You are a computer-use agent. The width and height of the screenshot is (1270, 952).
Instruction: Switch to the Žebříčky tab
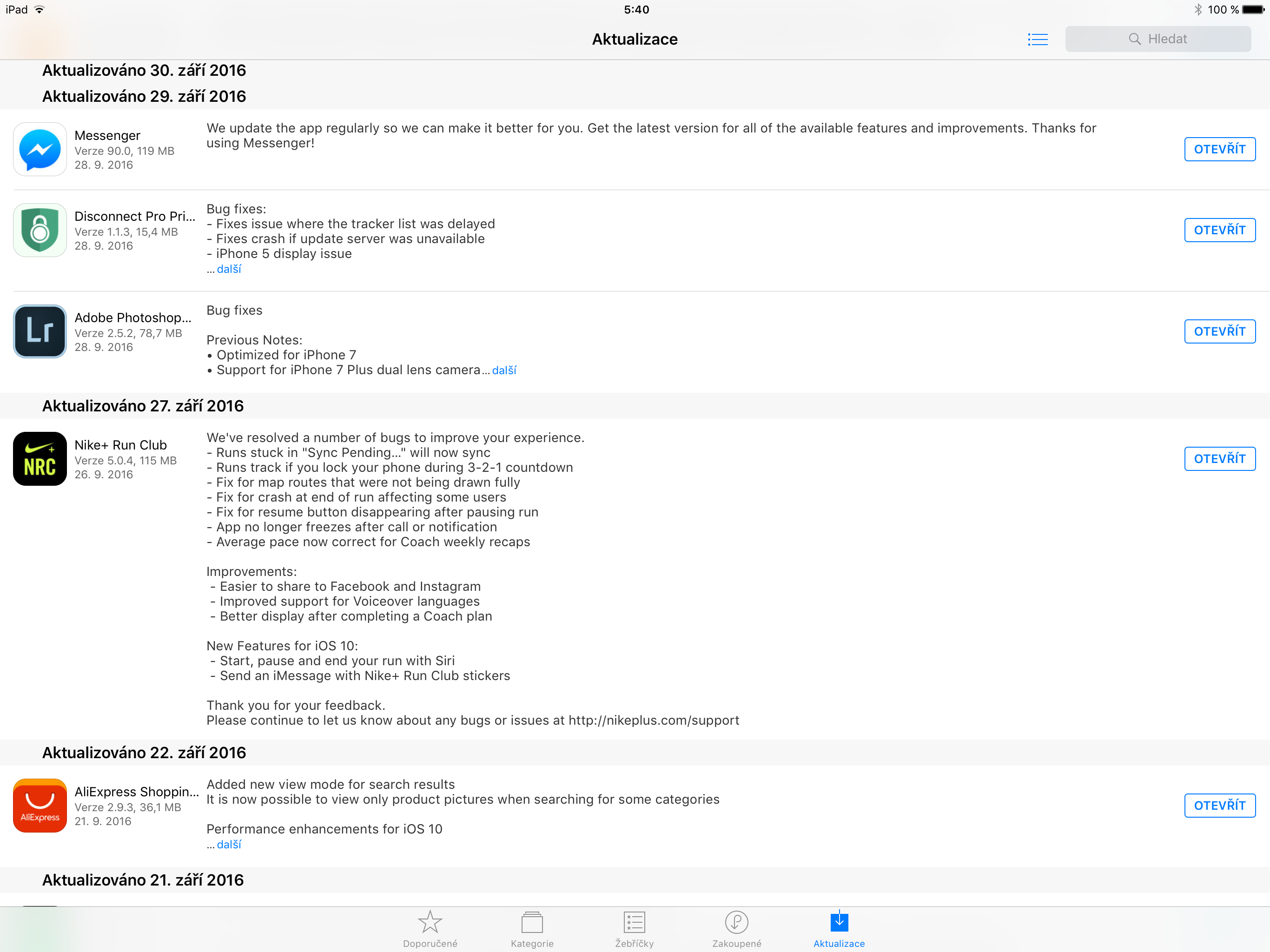[x=635, y=929]
